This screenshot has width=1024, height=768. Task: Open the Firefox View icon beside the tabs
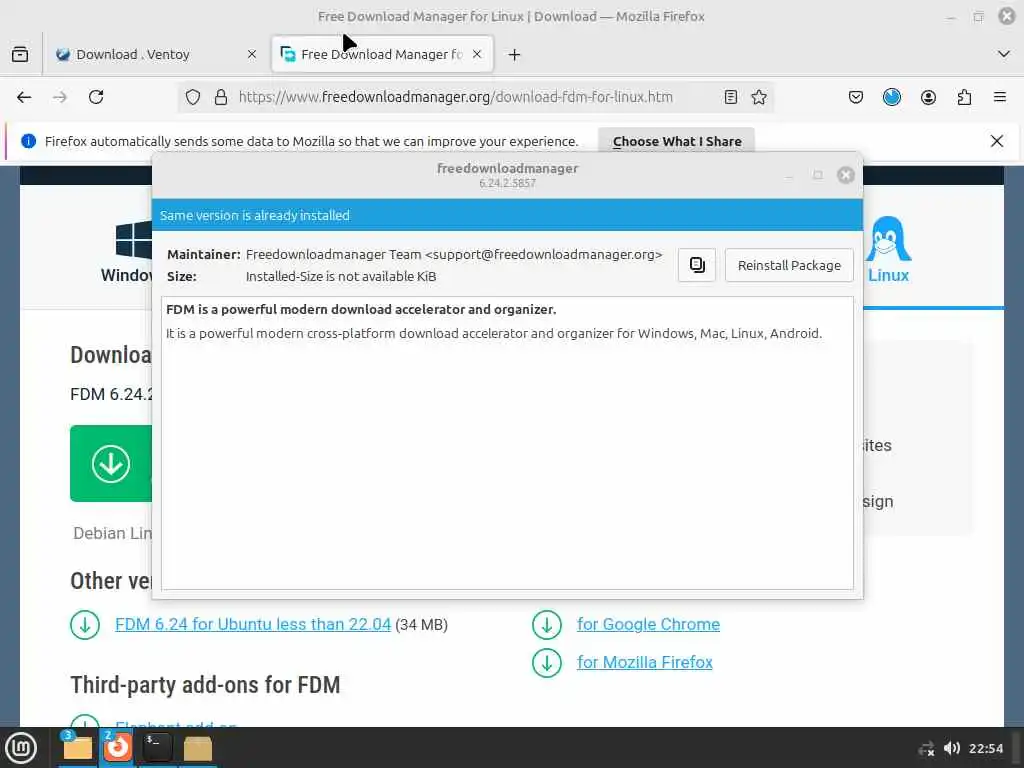coord(20,54)
